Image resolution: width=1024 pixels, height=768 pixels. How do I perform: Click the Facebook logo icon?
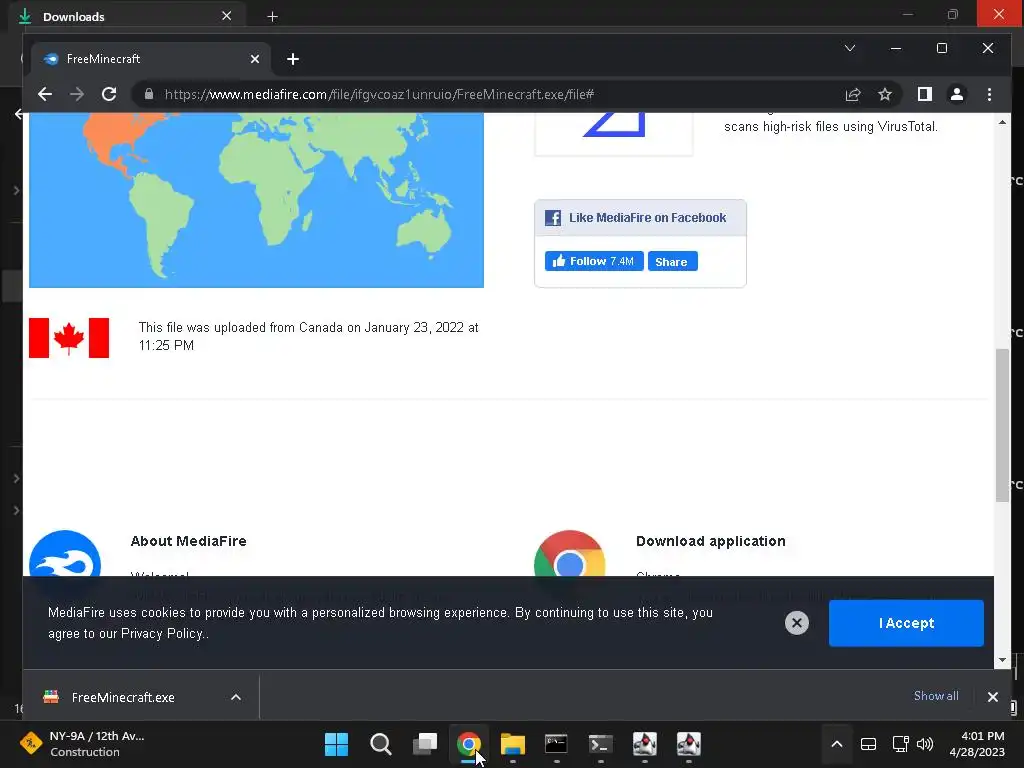click(553, 217)
